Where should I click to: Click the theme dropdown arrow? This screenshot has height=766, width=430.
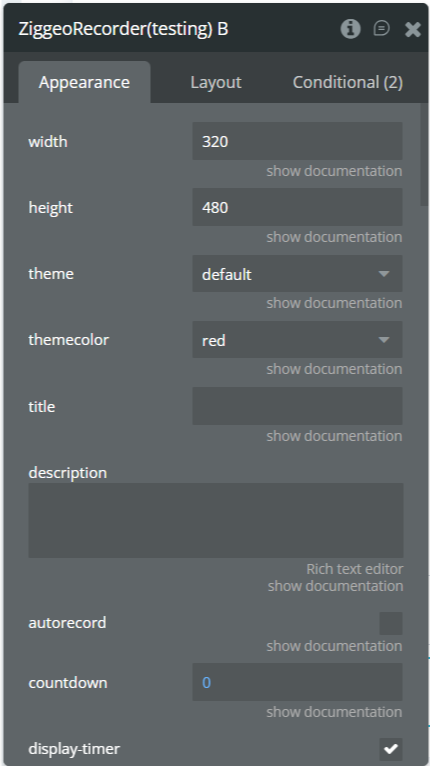[x=384, y=274]
